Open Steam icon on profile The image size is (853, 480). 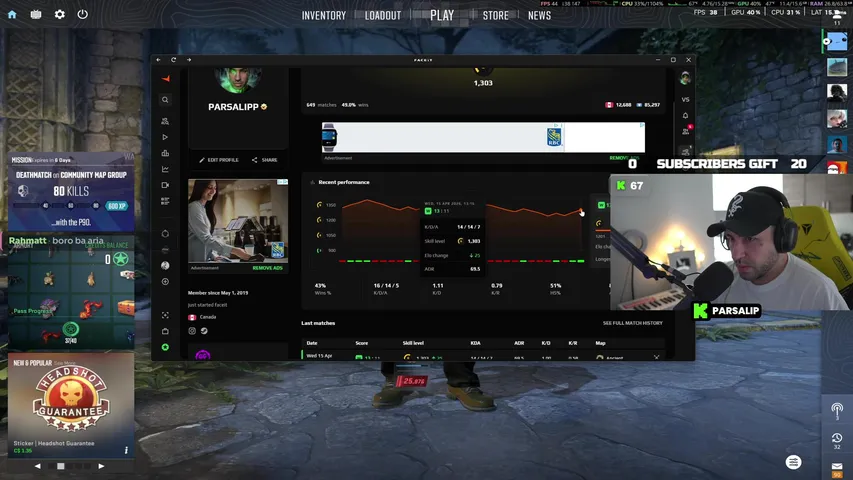pyautogui.click(x=204, y=331)
